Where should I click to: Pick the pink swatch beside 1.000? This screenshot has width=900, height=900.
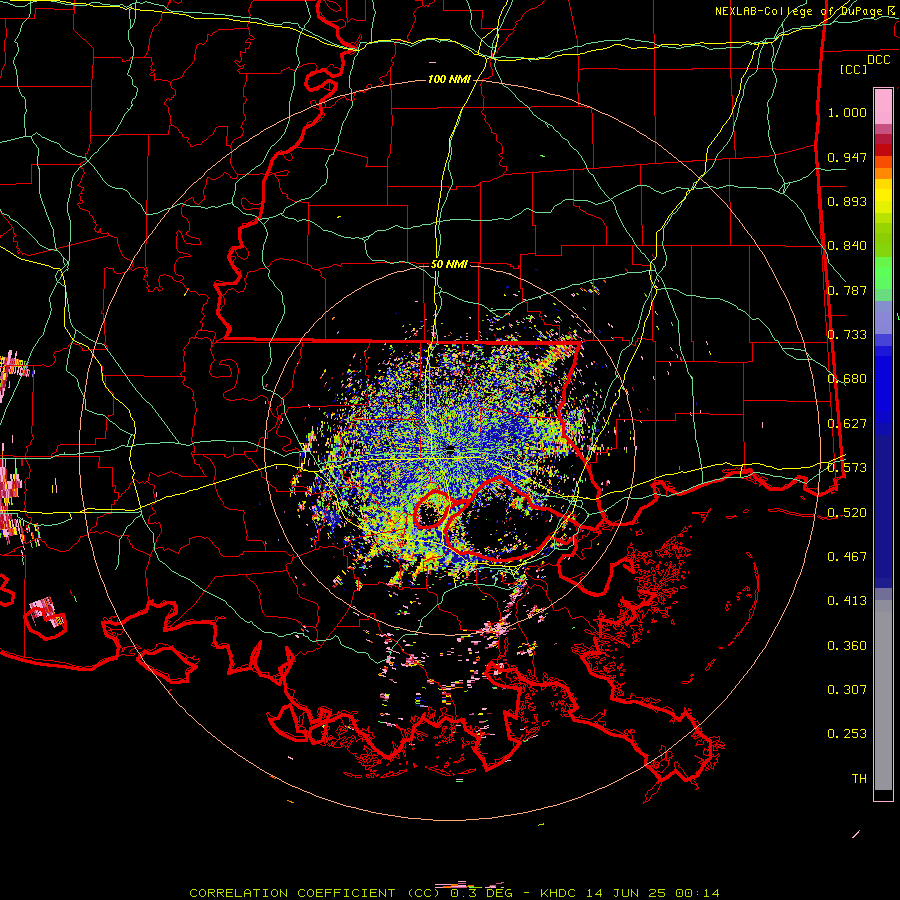pos(883,109)
